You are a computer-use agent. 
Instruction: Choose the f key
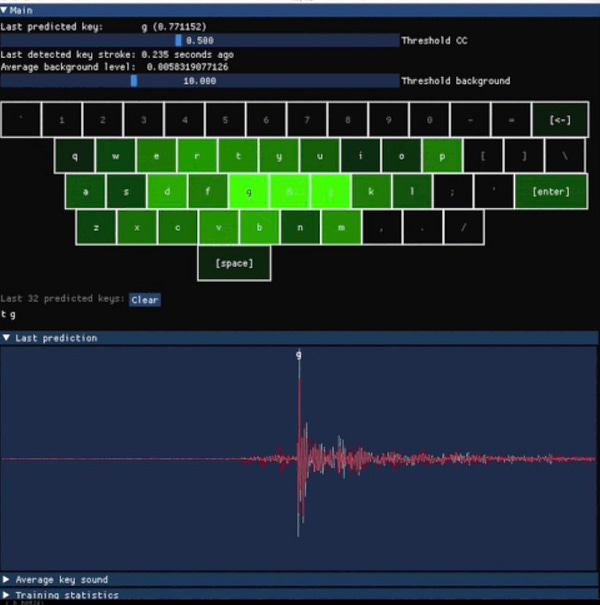[x=208, y=191]
